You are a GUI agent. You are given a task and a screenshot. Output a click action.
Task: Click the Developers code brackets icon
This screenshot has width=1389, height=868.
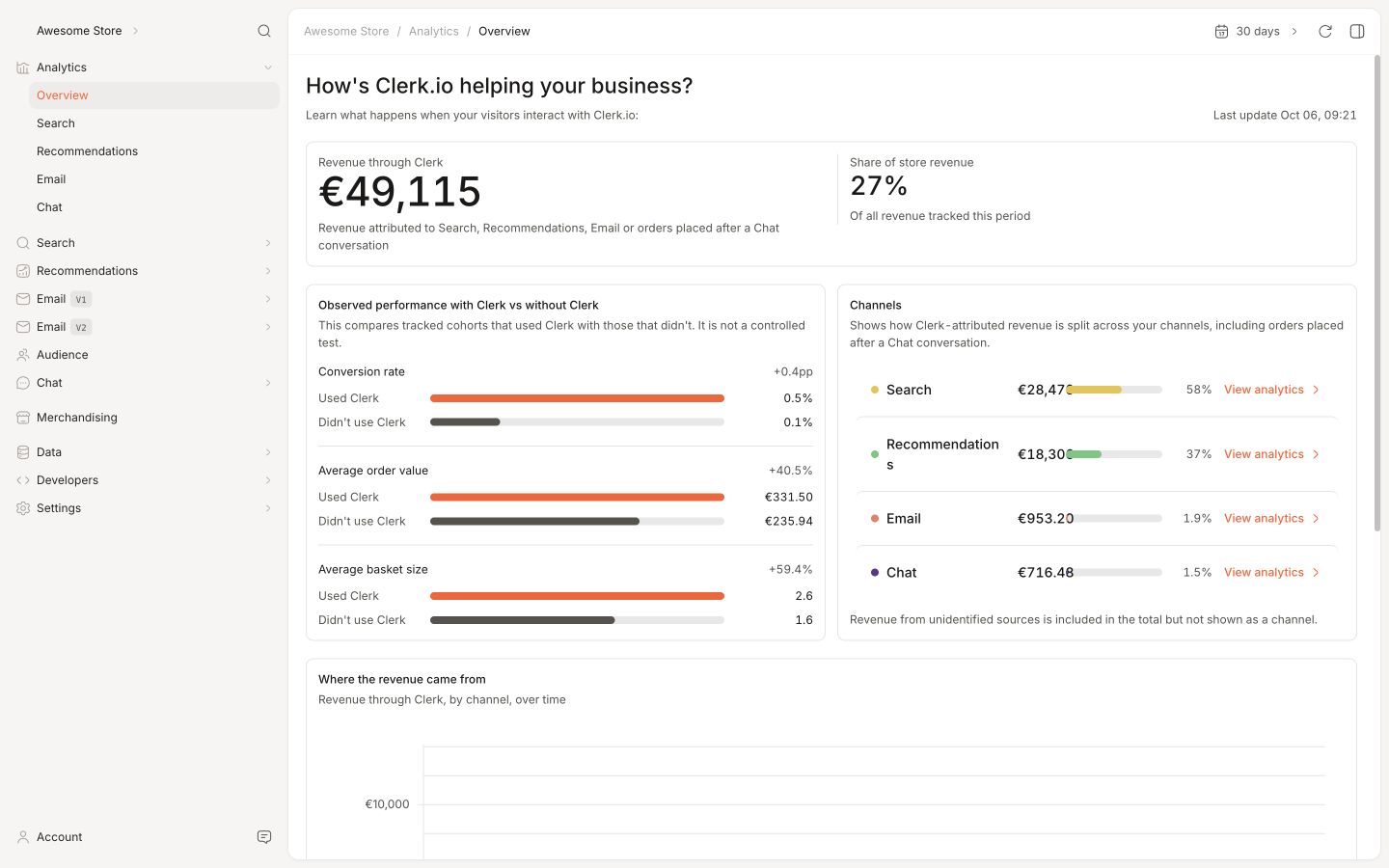click(23, 480)
